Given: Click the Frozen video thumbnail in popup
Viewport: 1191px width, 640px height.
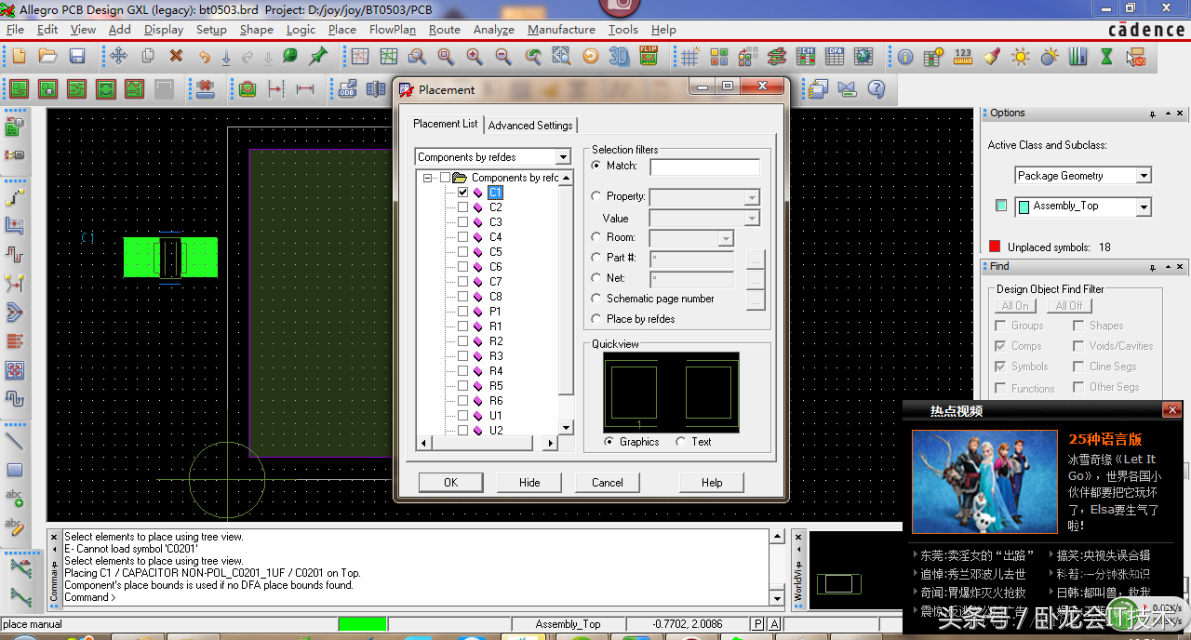Looking at the screenshot, I should point(984,482).
